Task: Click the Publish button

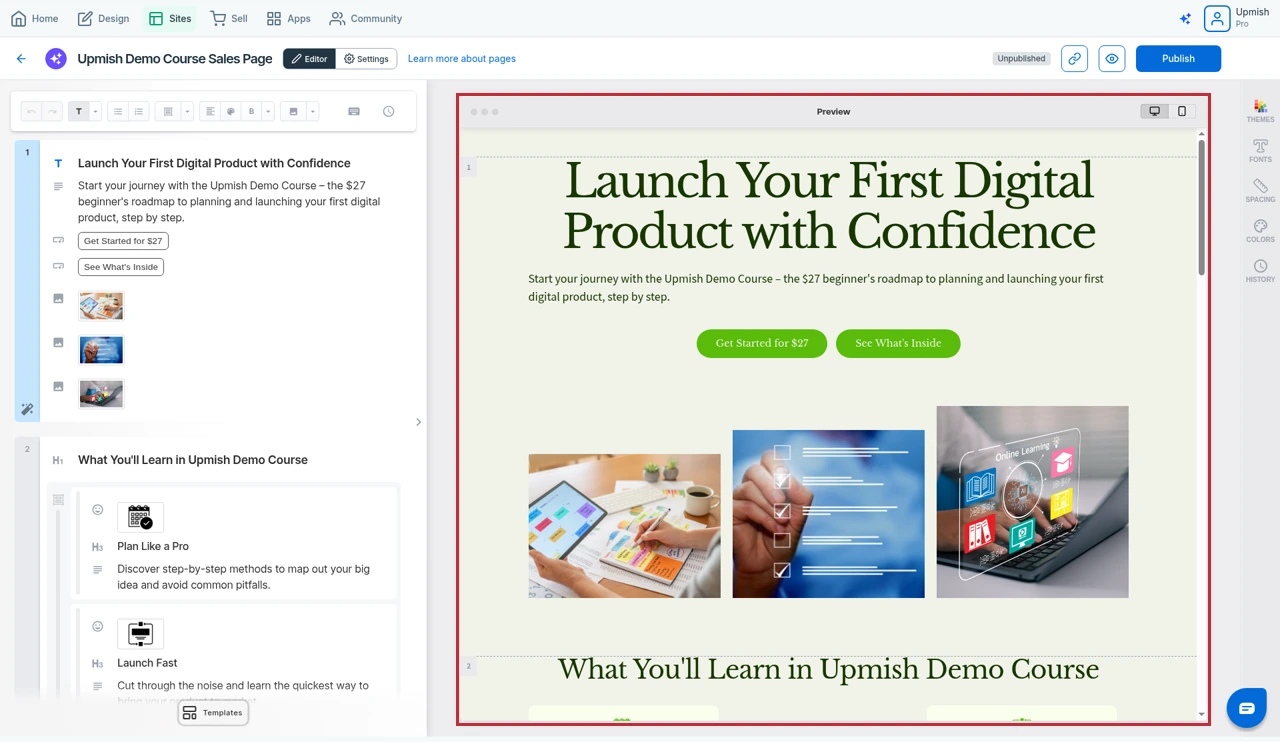Action: pyautogui.click(x=1178, y=59)
